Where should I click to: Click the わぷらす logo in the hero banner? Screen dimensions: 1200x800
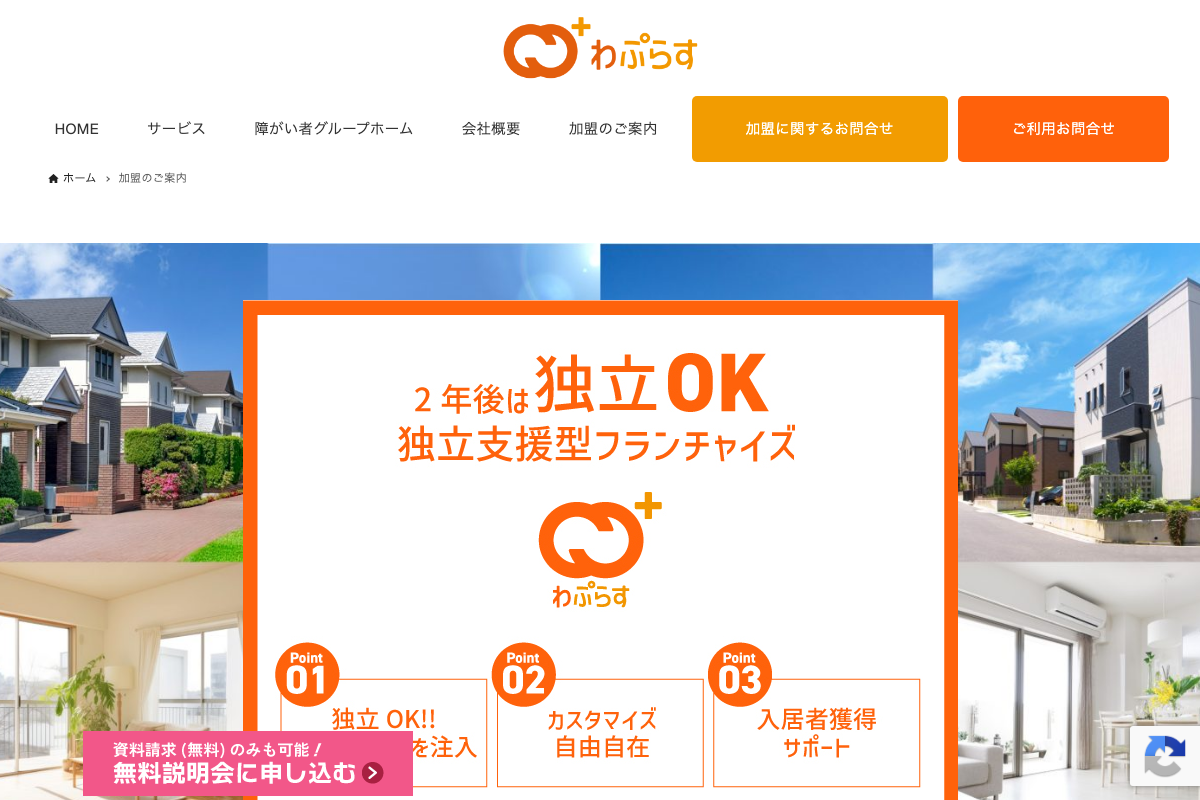coord(599,550)
